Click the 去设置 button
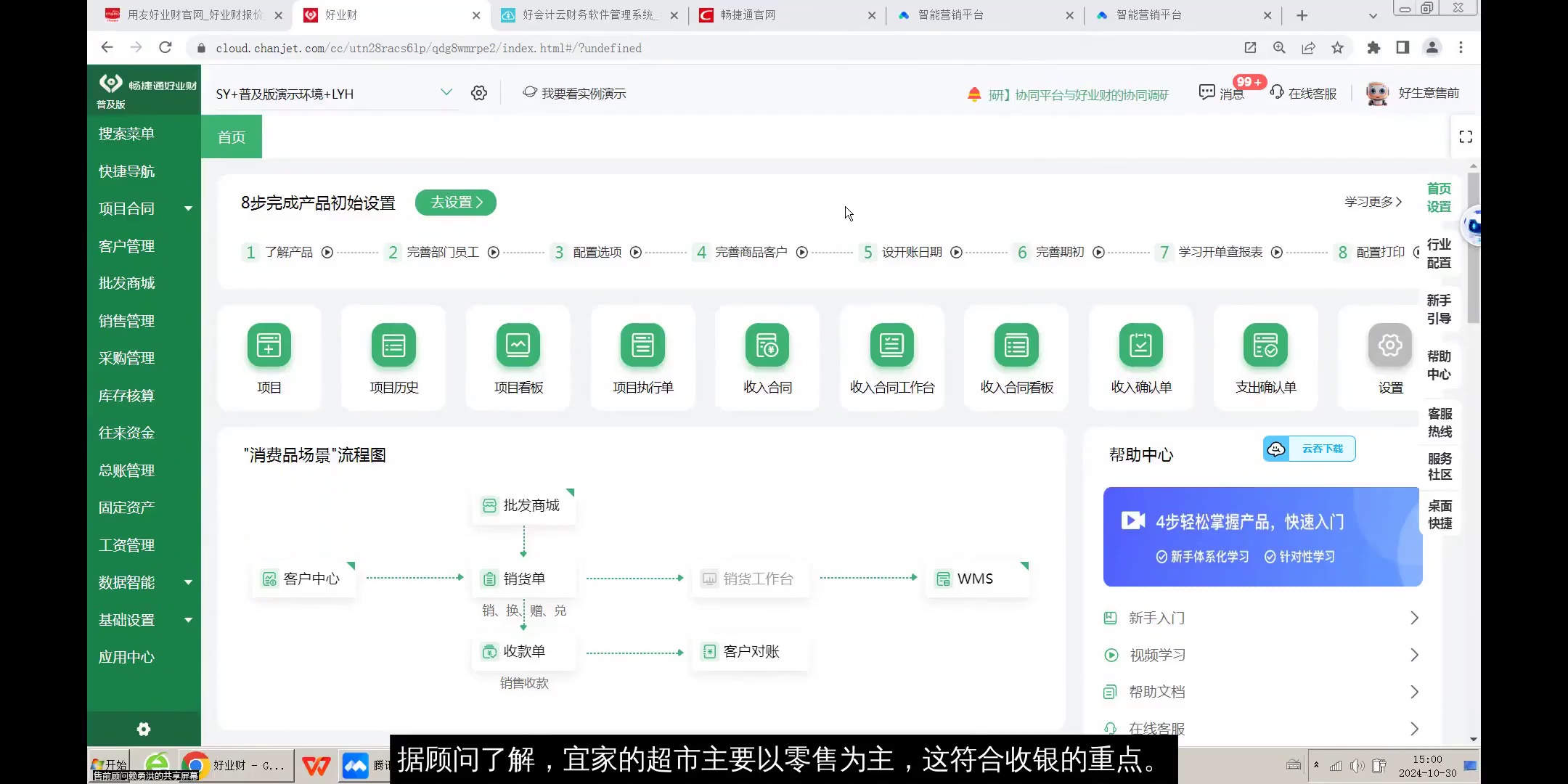 coord(454,203)
